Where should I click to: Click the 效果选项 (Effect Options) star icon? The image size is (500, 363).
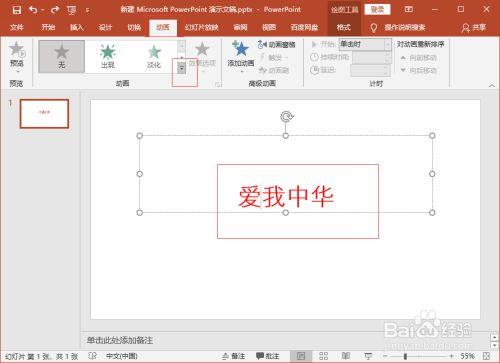(202, 49)
